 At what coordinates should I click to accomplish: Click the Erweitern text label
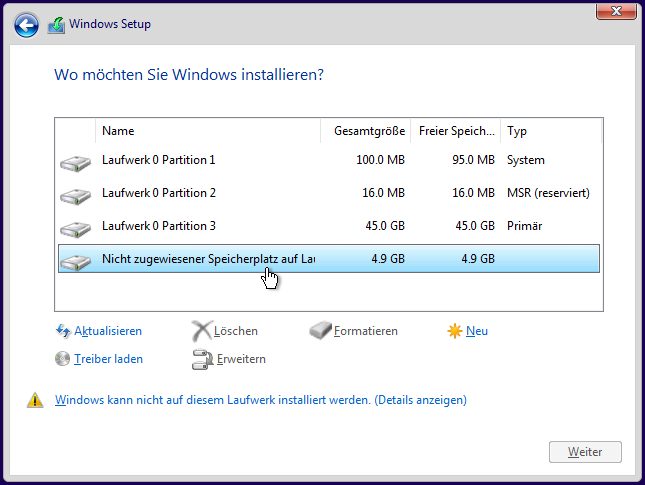pos(241,359)
